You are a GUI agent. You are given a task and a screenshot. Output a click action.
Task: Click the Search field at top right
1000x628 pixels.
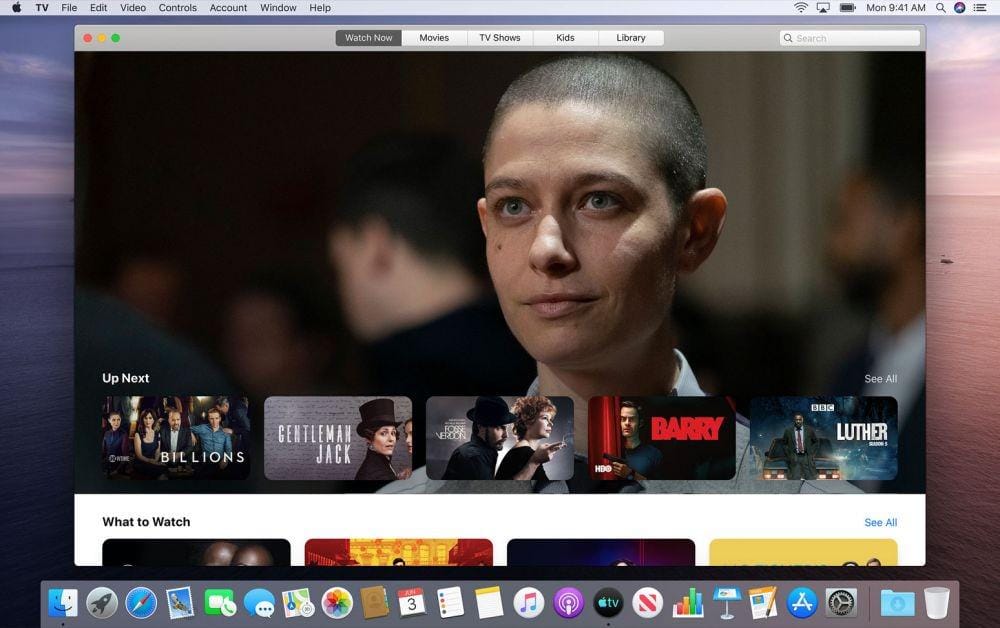click(849, 37)
